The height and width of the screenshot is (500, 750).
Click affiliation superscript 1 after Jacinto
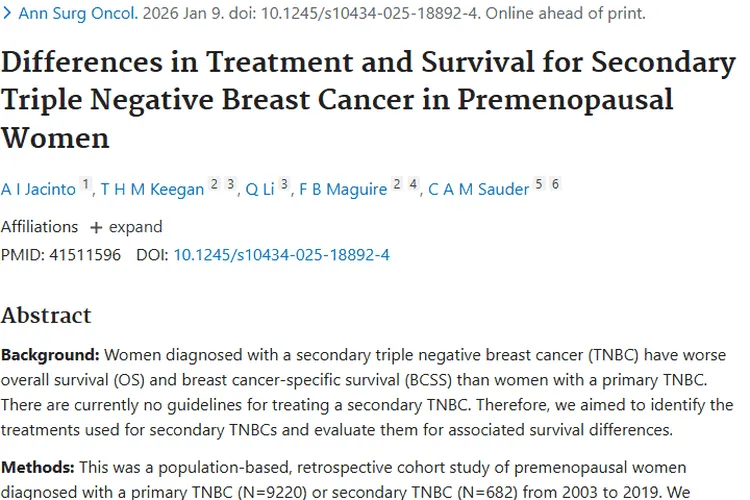click(x=86, y=184)
